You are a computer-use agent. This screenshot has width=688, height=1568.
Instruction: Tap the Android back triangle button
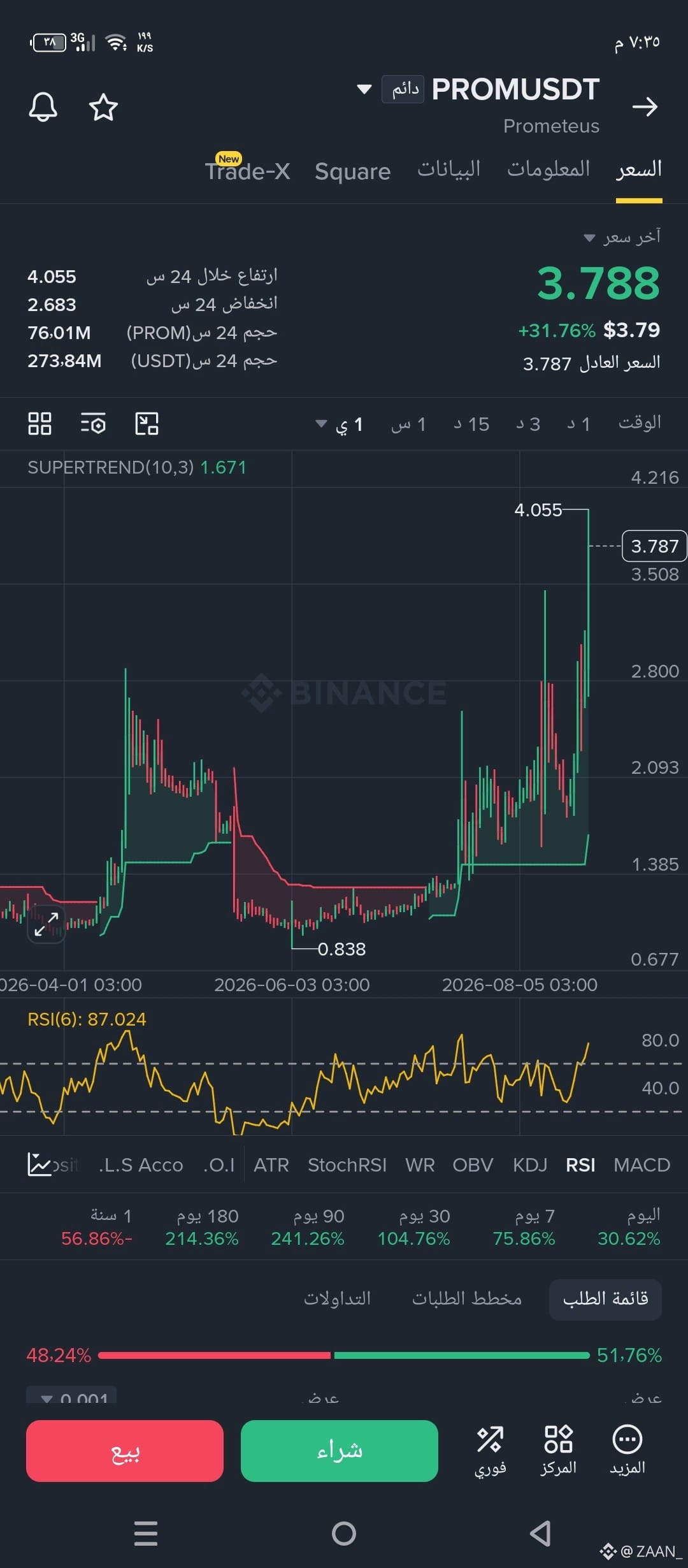coord(541,1534)
